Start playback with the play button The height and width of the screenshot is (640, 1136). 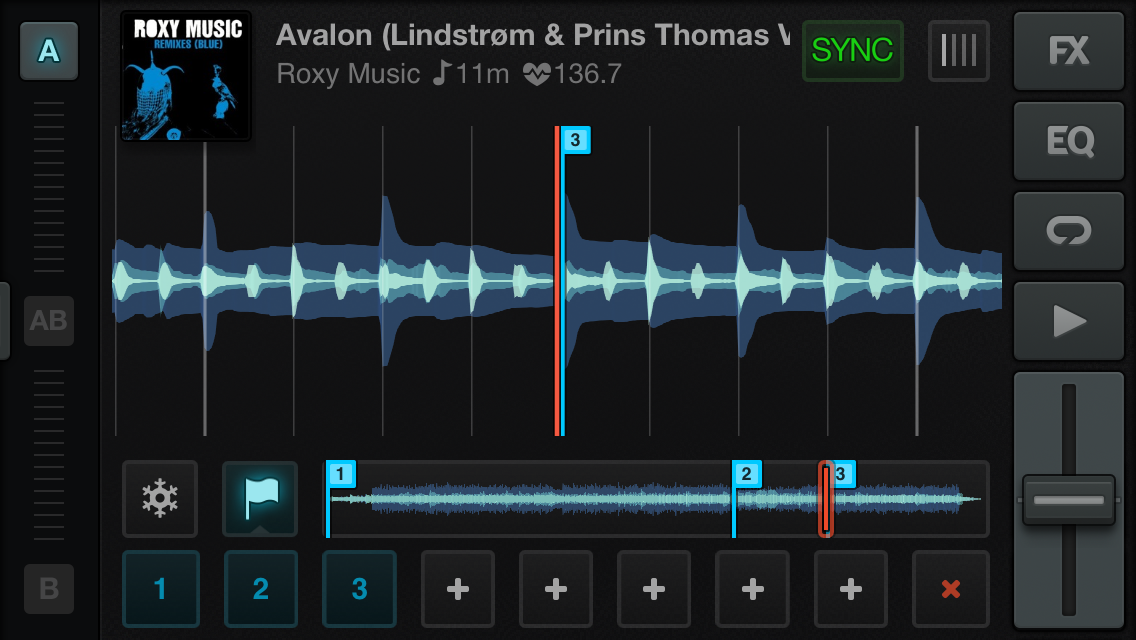(x=1069, y=321)
